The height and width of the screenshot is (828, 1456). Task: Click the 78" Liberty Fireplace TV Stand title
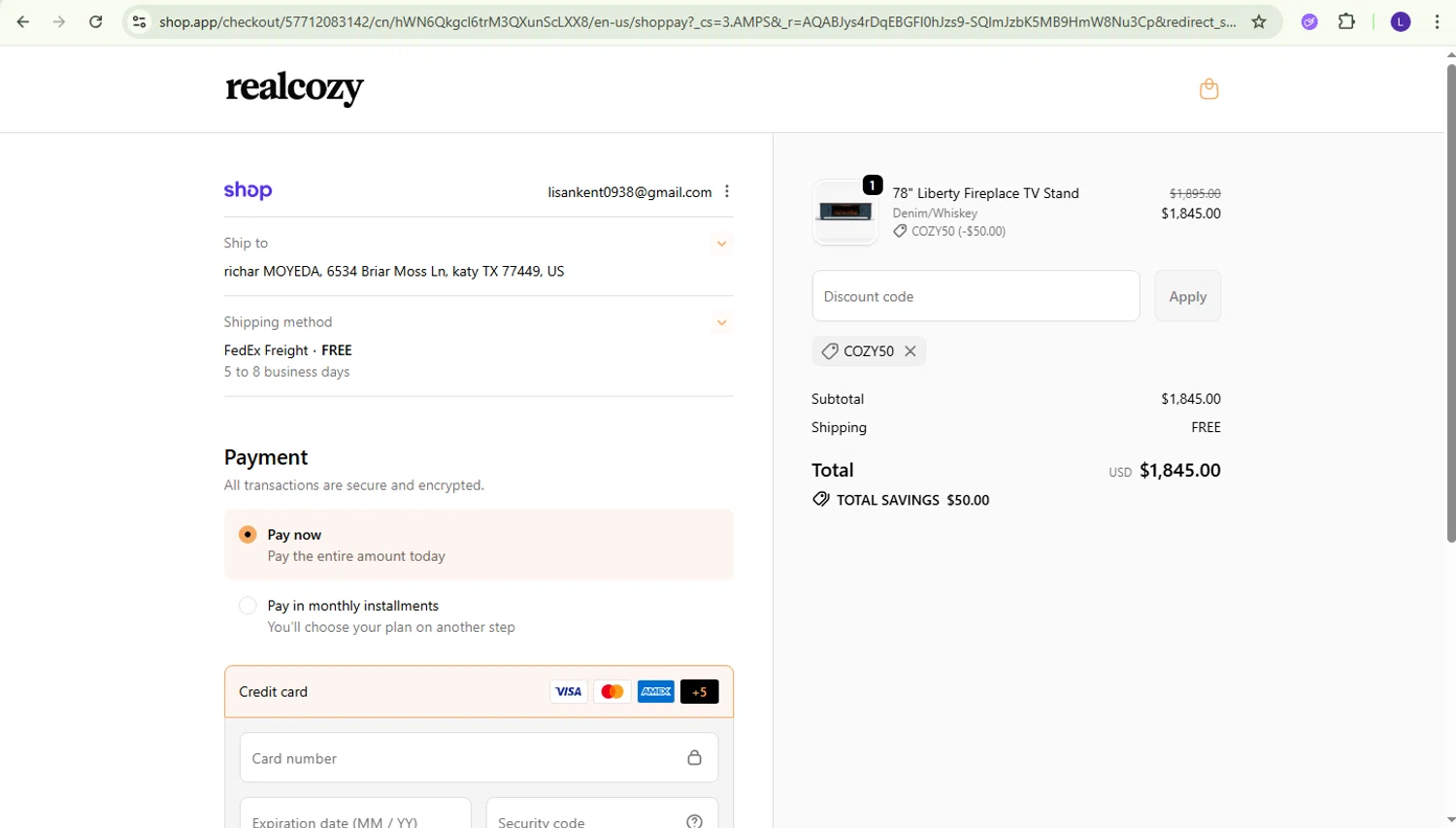pos(985,193)
